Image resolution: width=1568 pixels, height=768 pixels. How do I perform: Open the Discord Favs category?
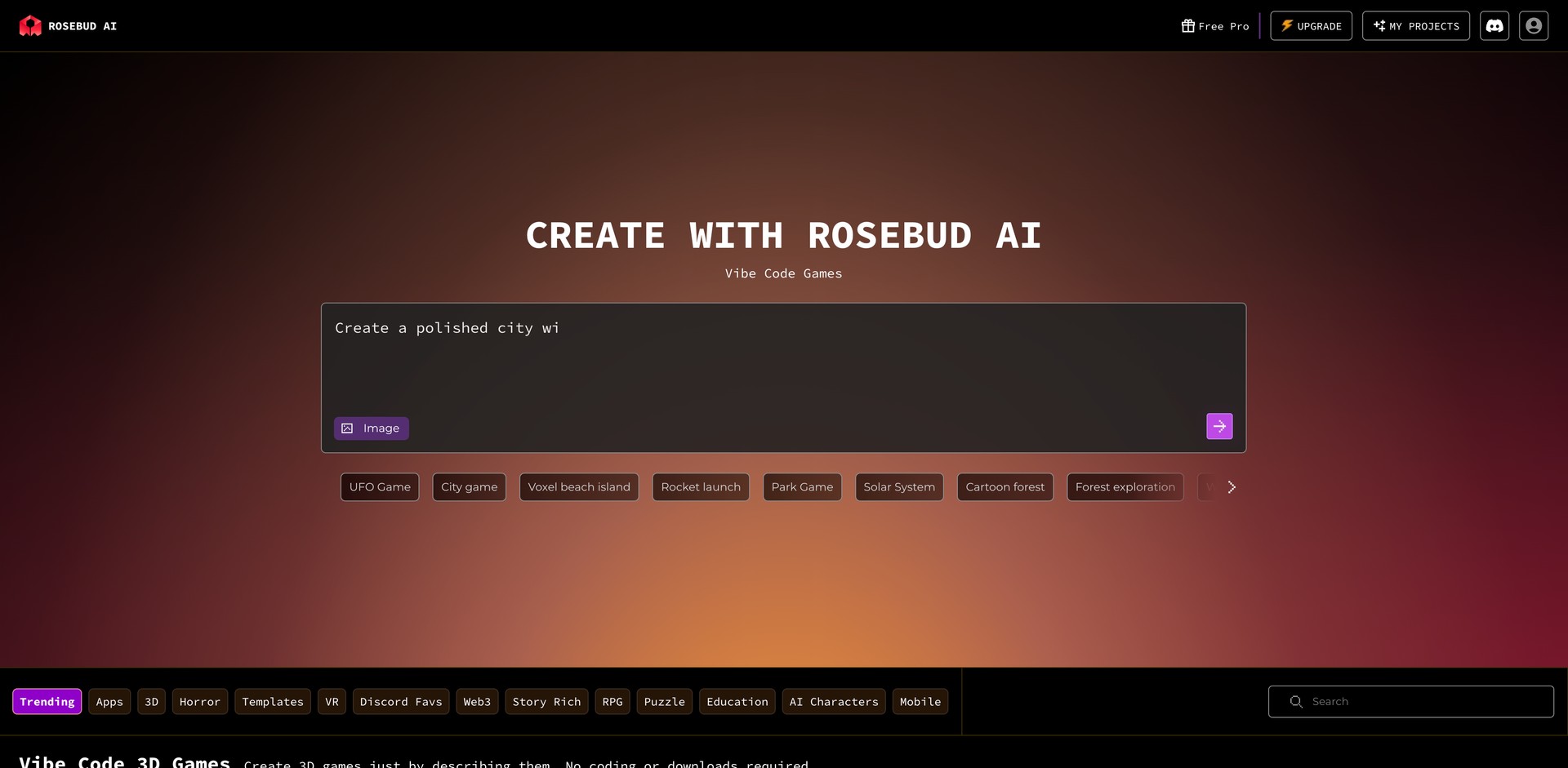click(401, 702)
